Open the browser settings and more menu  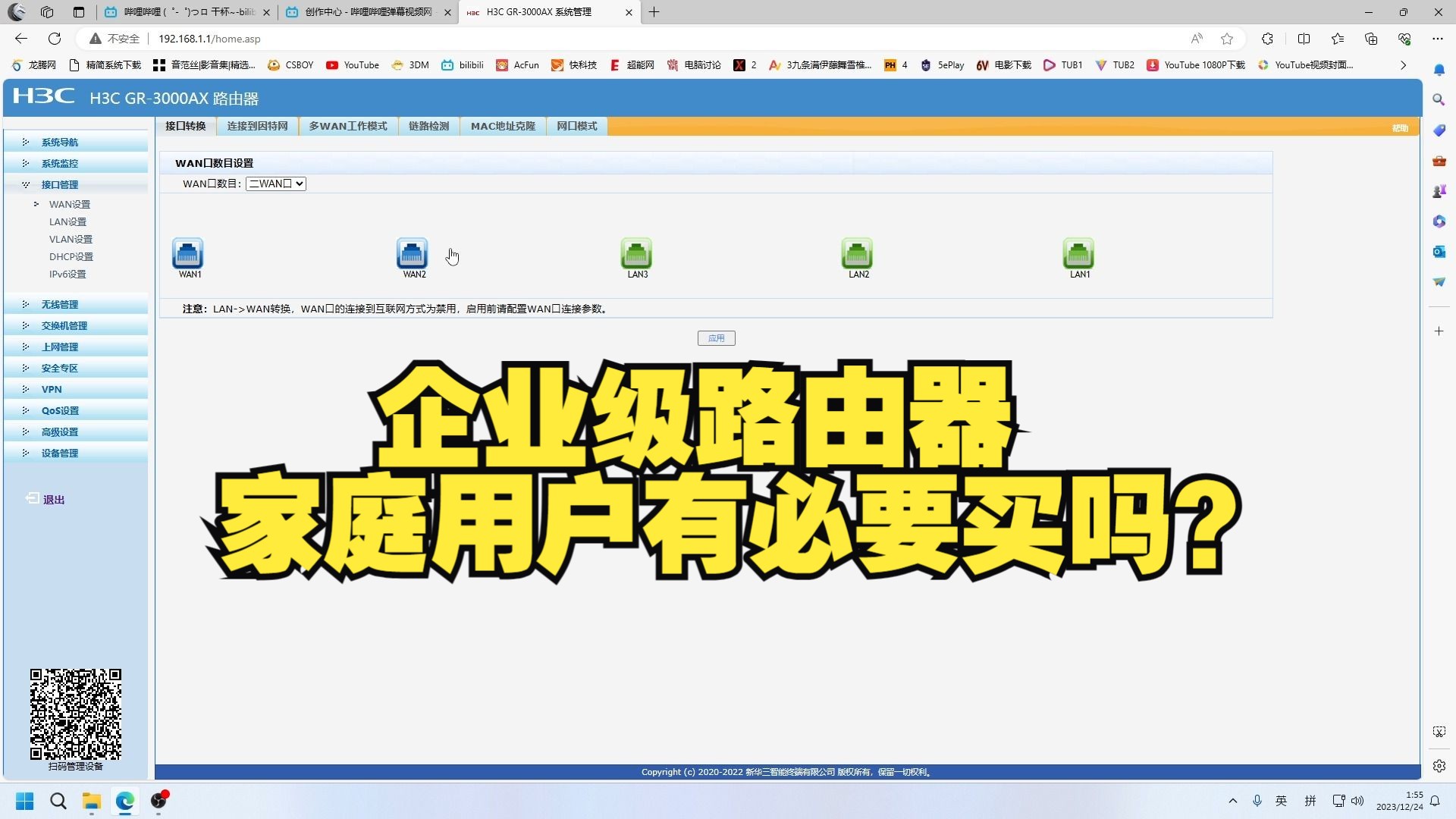1438,39
